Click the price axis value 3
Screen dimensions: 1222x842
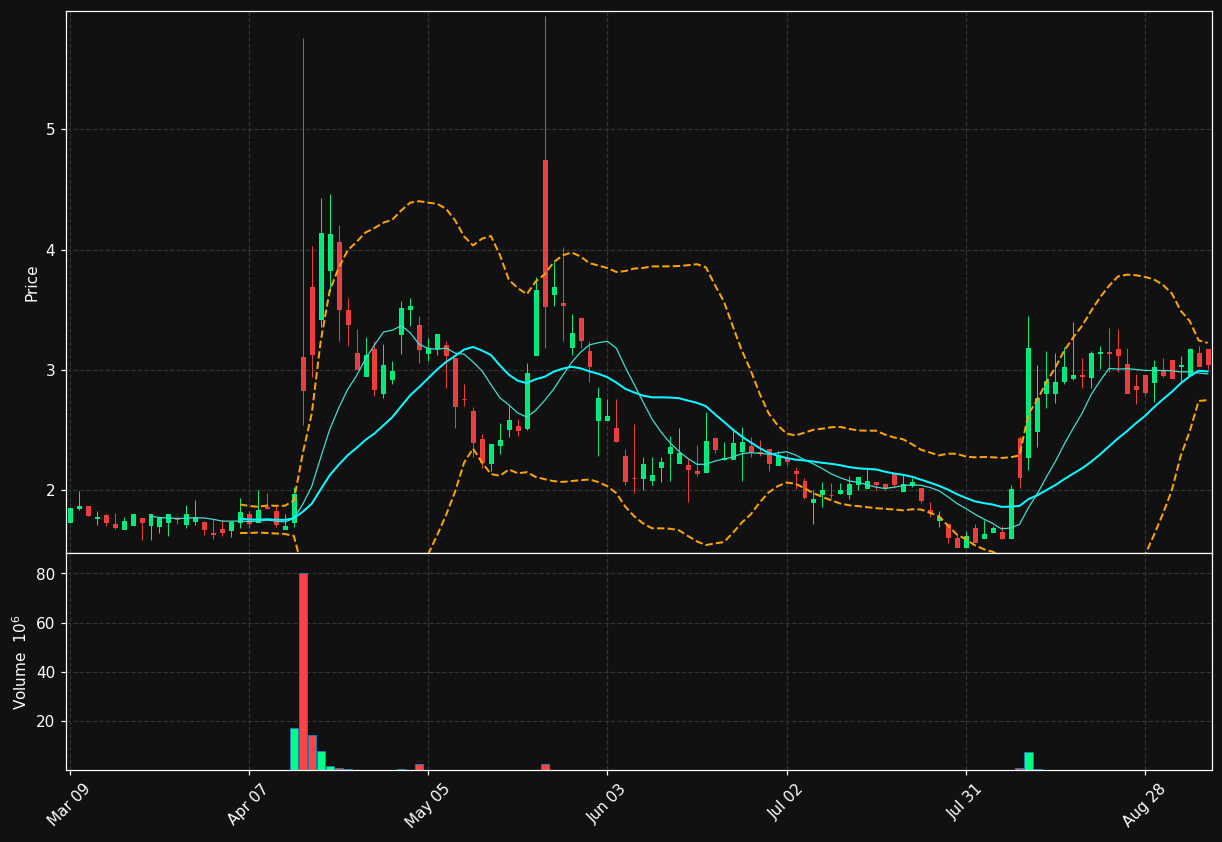pos(51,371)
